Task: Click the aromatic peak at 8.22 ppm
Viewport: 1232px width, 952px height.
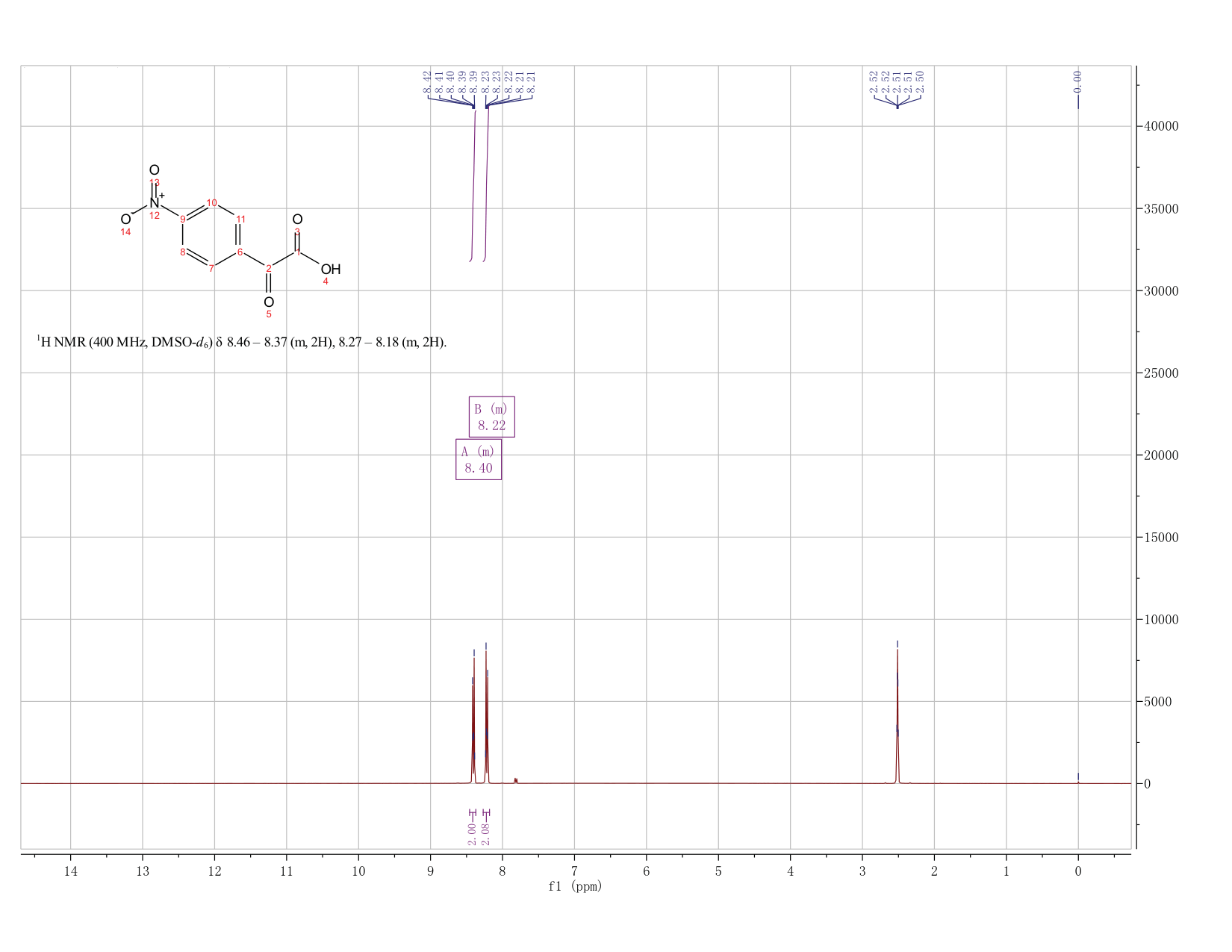Action: pyautogui.click(x=487, y=717)
